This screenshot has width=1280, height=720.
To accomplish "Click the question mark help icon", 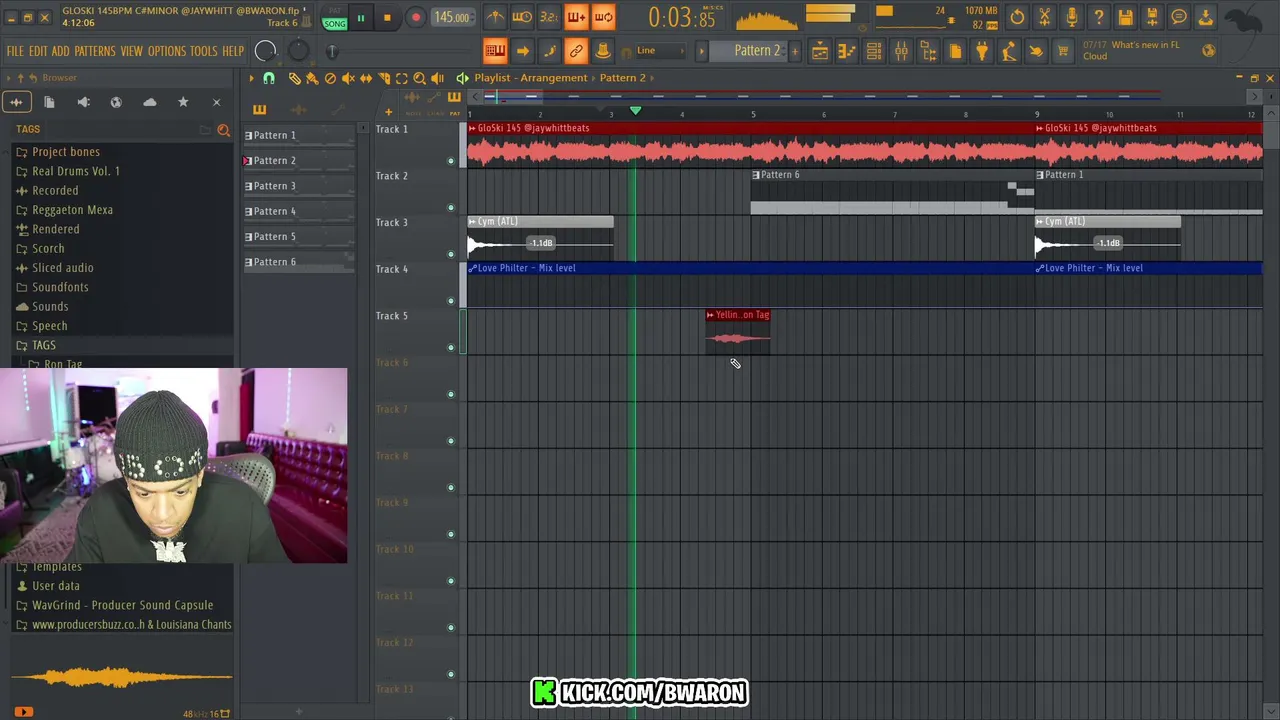I will click(x=1098, y=17).
